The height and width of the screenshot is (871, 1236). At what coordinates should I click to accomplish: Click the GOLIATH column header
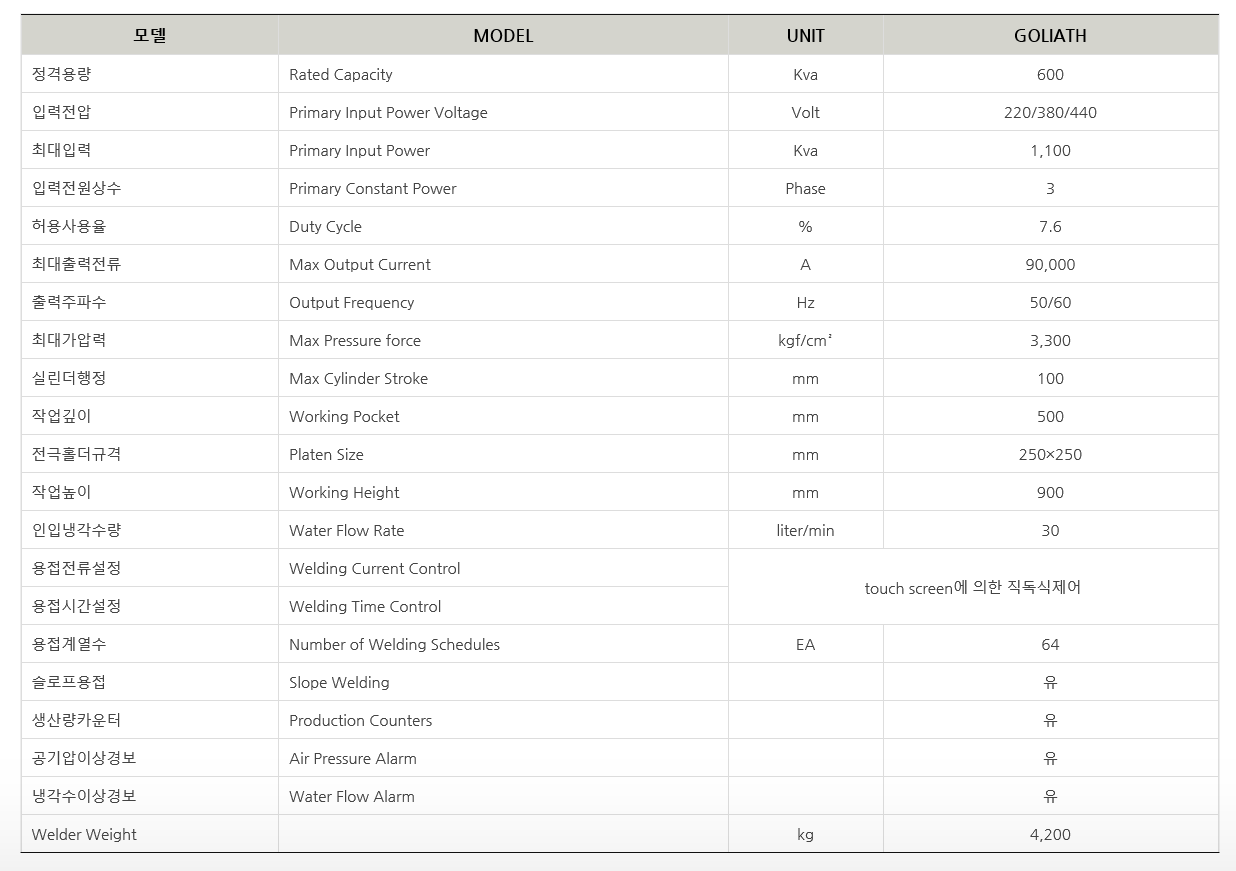click(x=1050, y=36)
